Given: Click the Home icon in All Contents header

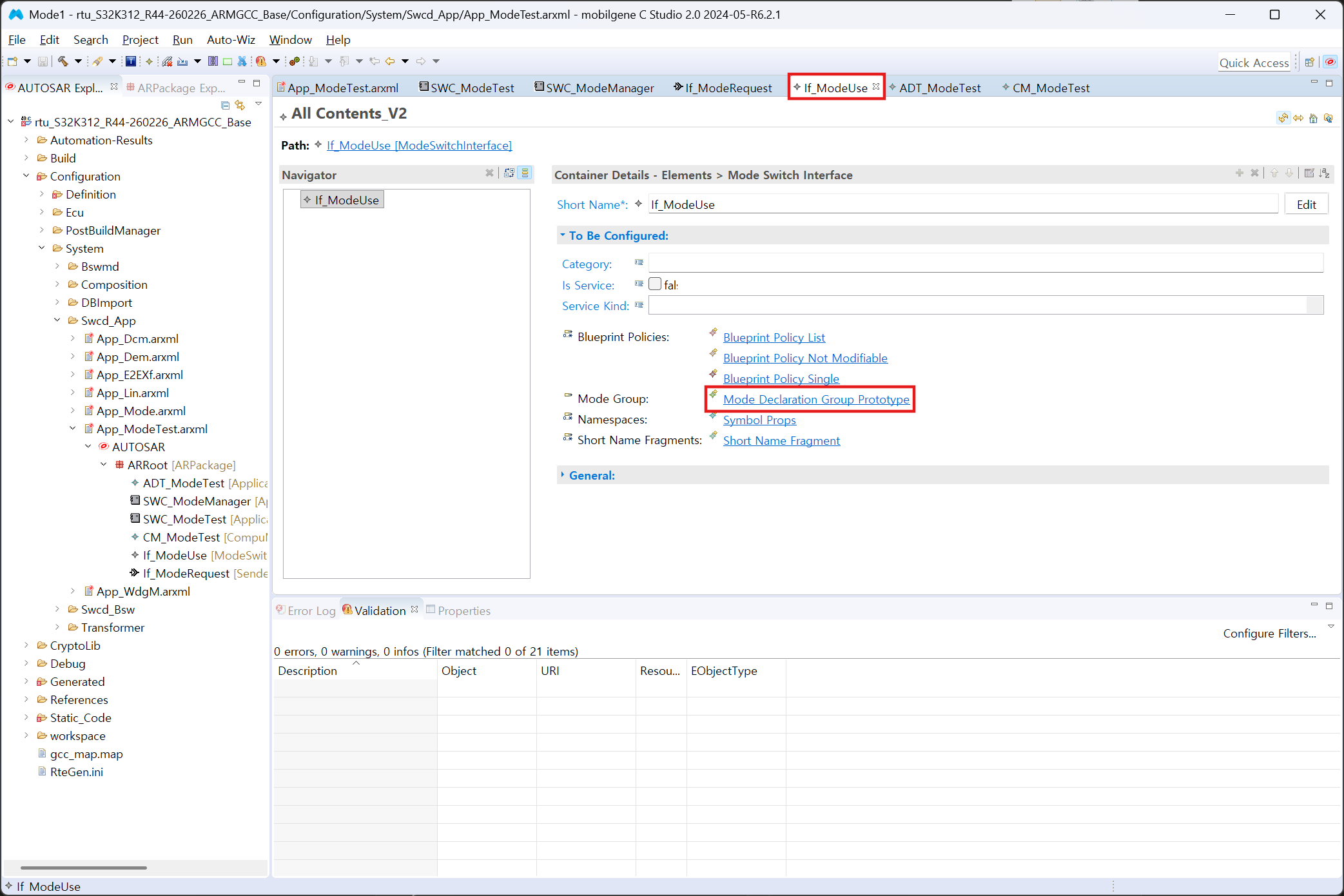Looking at the screenshot, I should click(x=1313, y=118).
